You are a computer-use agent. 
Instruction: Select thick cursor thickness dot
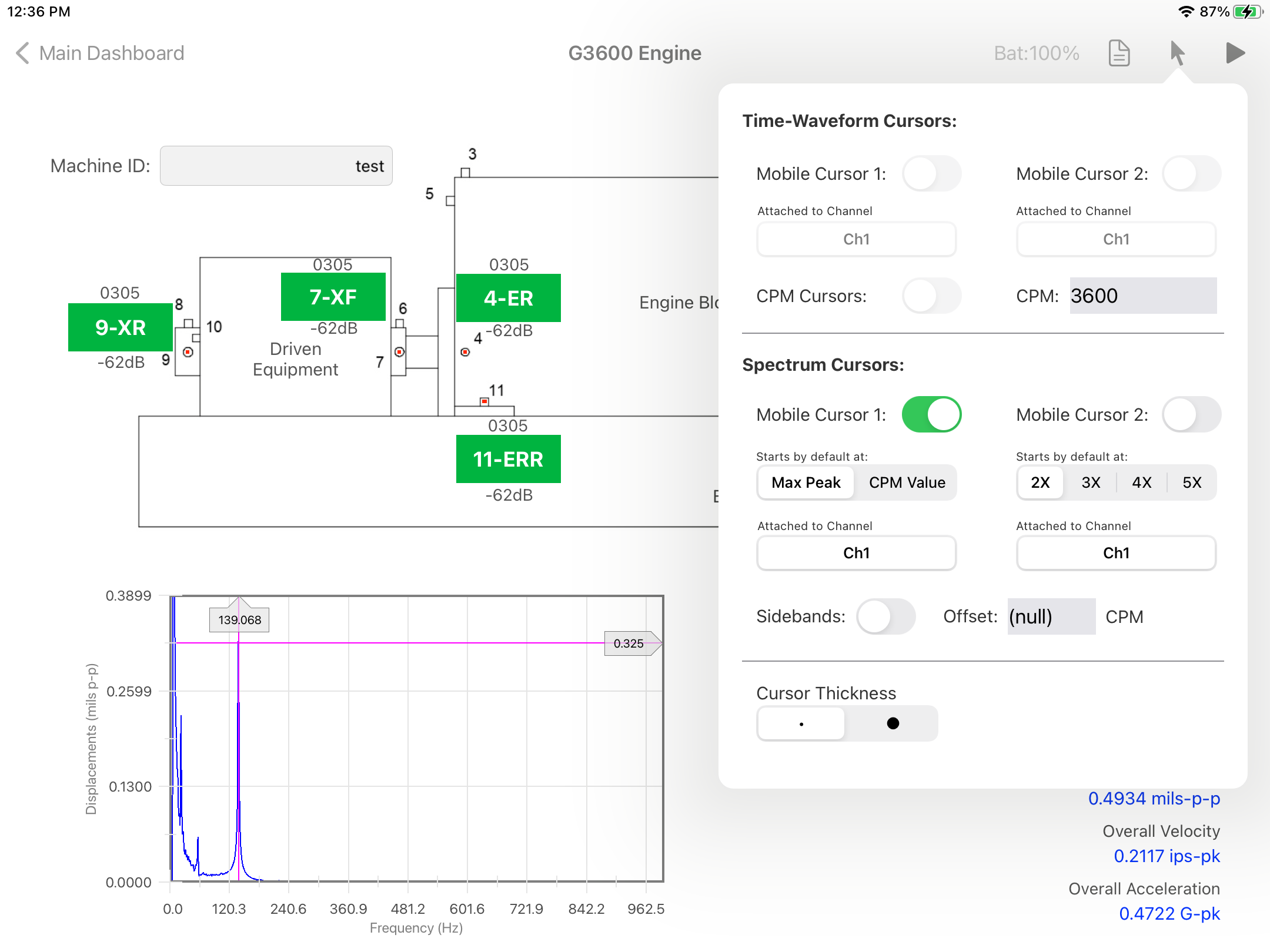893,723
